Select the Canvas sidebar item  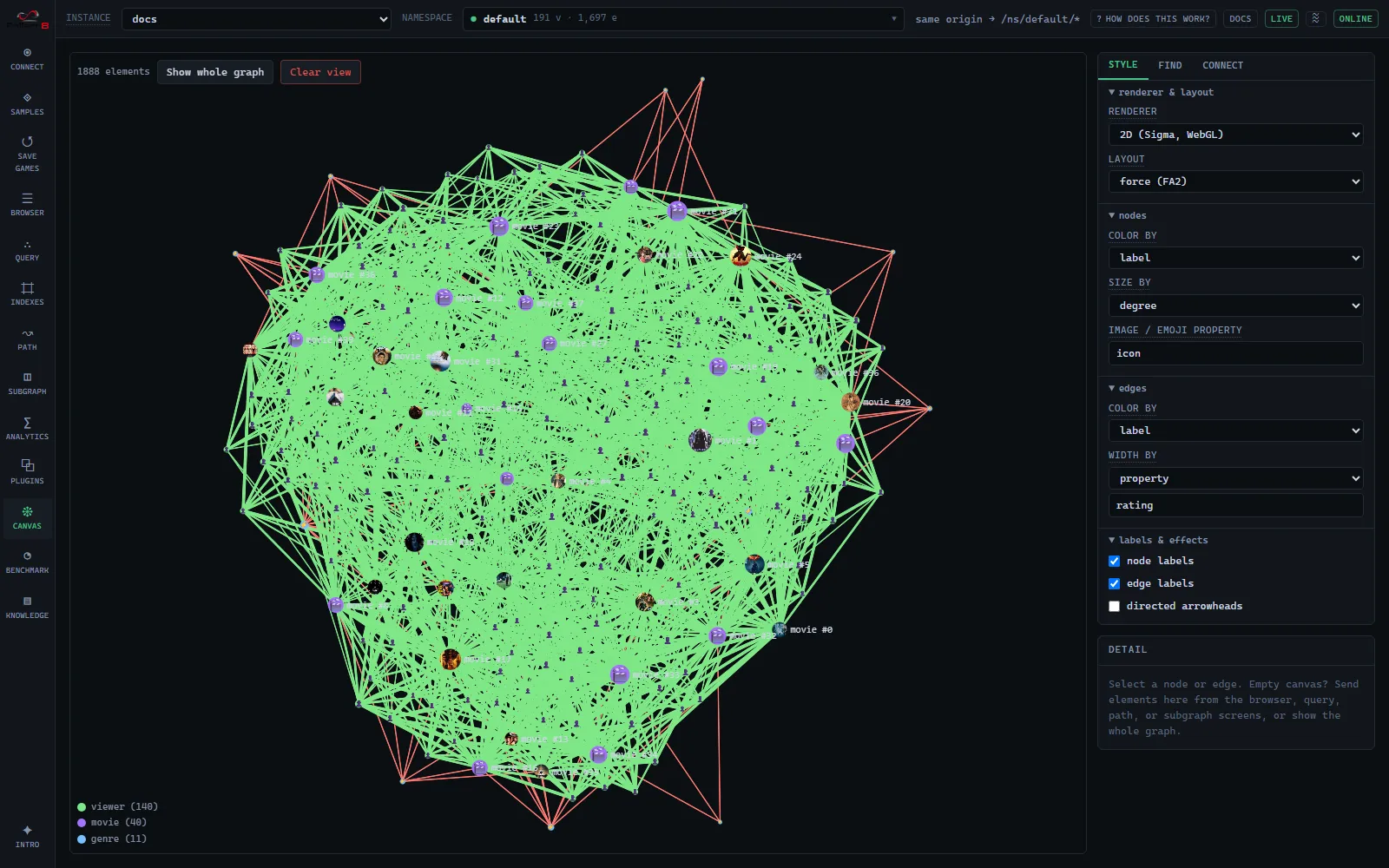click(27, 518)
